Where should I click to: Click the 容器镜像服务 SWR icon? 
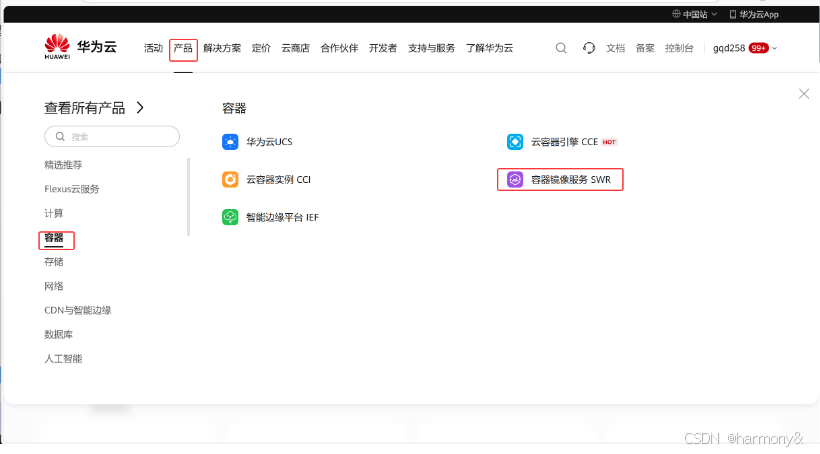click(515, 179)
